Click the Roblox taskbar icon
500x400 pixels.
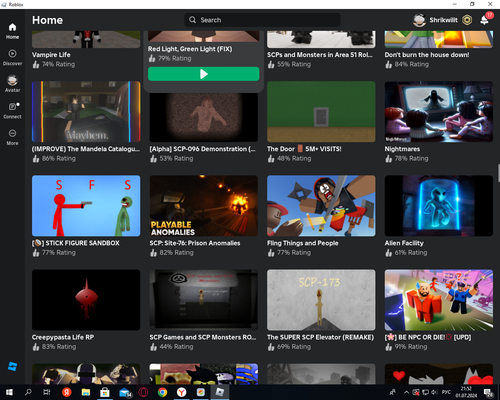pyautogui.click(x=220, y=392)
